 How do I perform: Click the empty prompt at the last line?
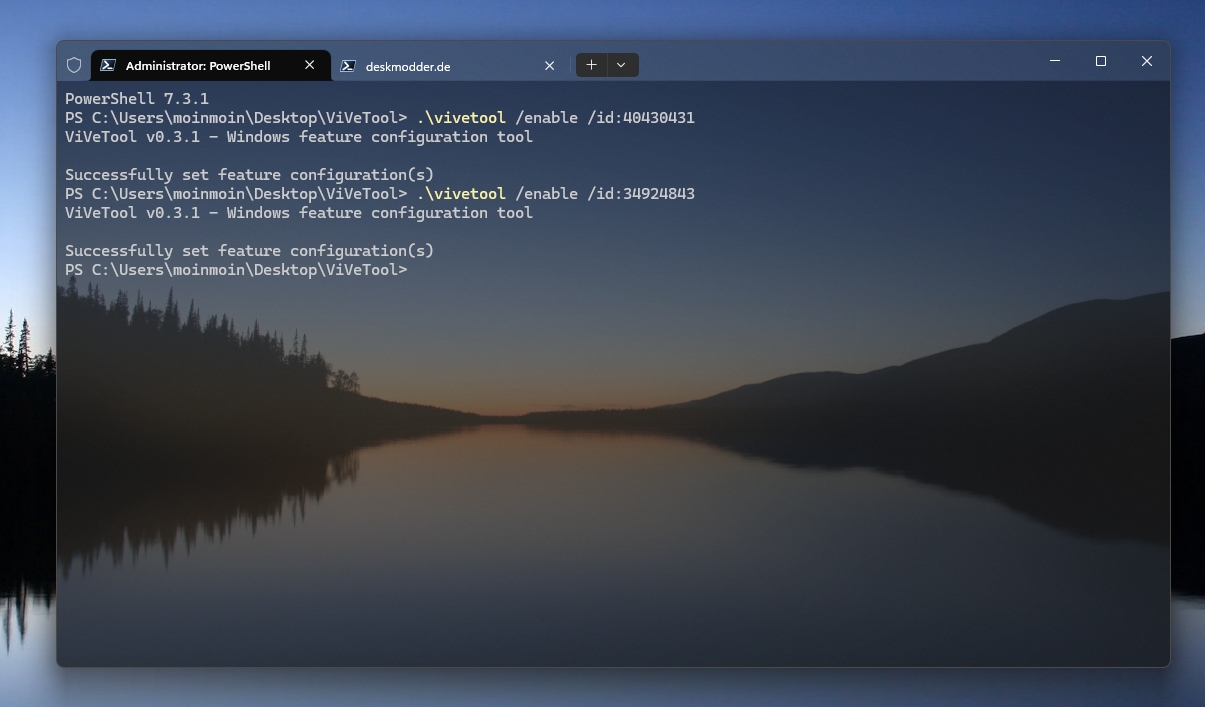click(x=236, y=270)
